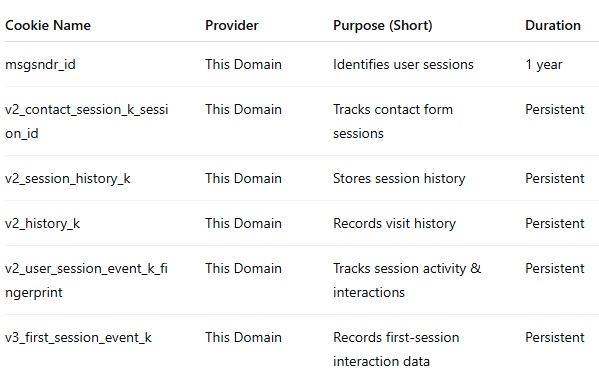Click 'Tracks session activity & interactions' text
Screen dimensions: 599x385
[x=407, y=280]
